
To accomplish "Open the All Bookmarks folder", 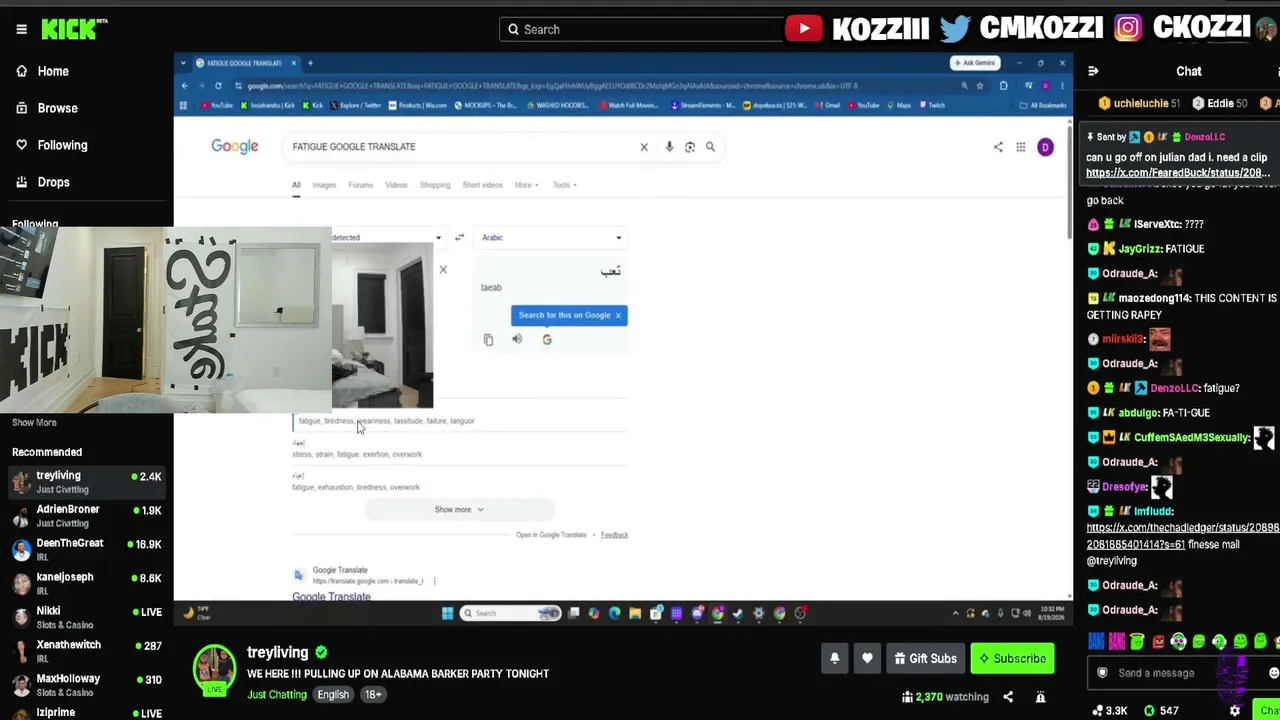I will pos(1045,105).
